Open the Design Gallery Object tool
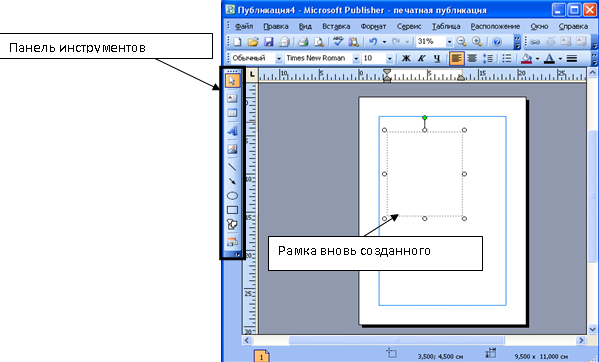The image size is (599, 362). point(232,242)
